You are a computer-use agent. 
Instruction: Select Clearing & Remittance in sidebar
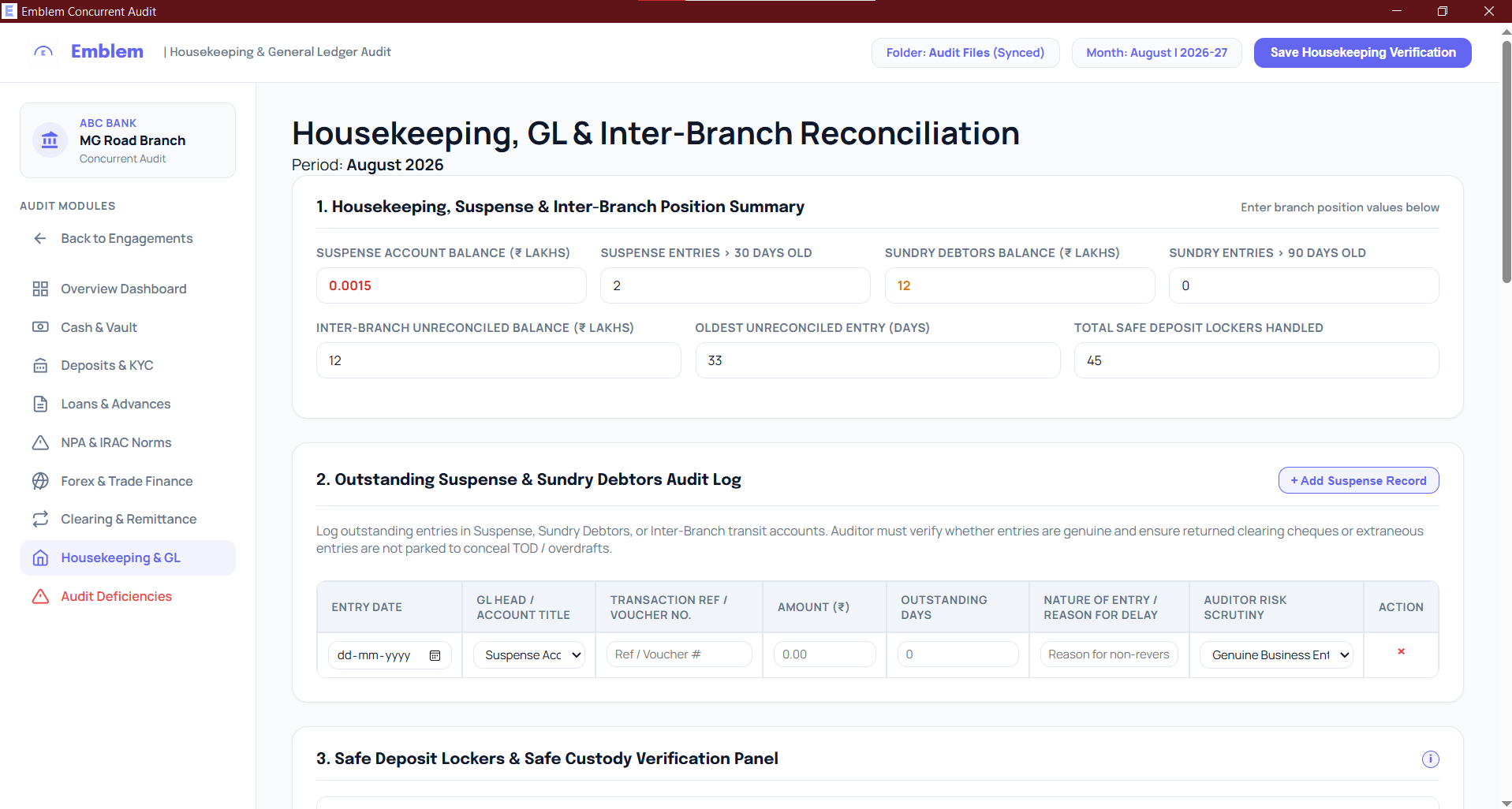pyautogui.click(x=128, y=519)
